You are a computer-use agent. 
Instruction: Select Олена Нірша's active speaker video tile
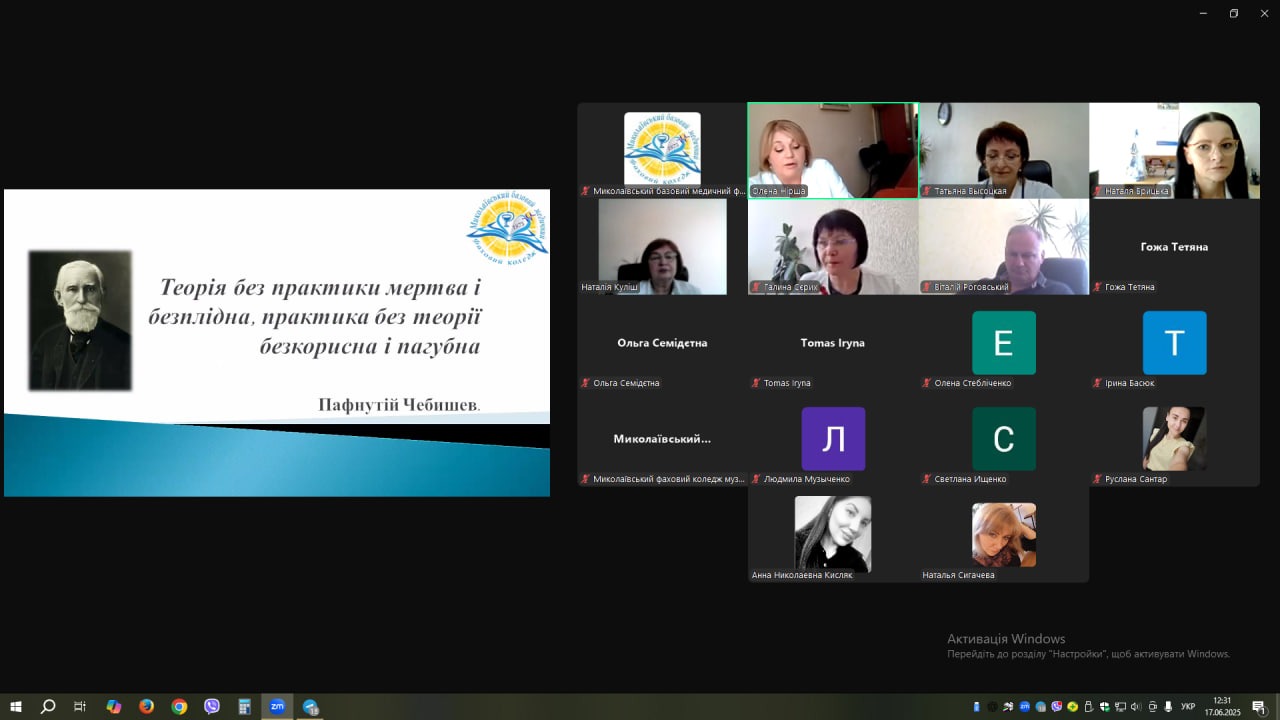tap(832, 150)
